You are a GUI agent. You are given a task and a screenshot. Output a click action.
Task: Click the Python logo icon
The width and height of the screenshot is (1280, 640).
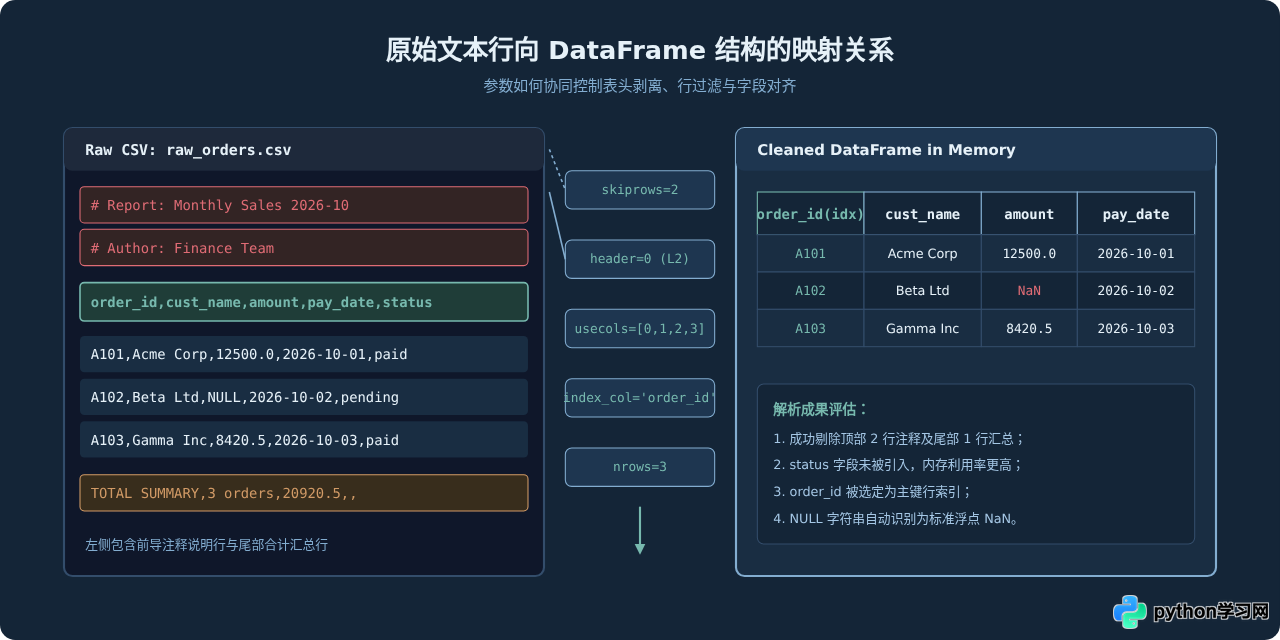[x=1130, y=611]
